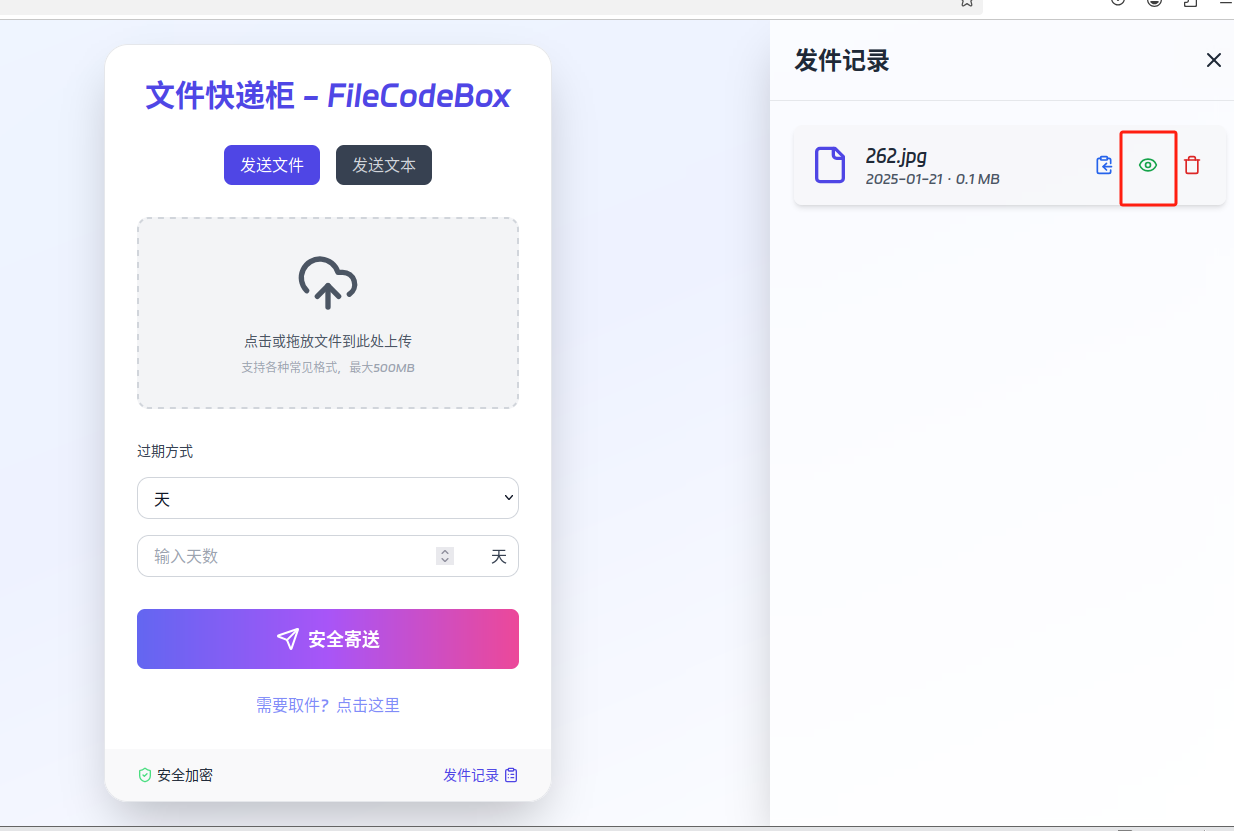This screenshot has width=1234, height=831.
Task: View details of 262.jpg with eye icon
Action: (x=1148, y=165)
